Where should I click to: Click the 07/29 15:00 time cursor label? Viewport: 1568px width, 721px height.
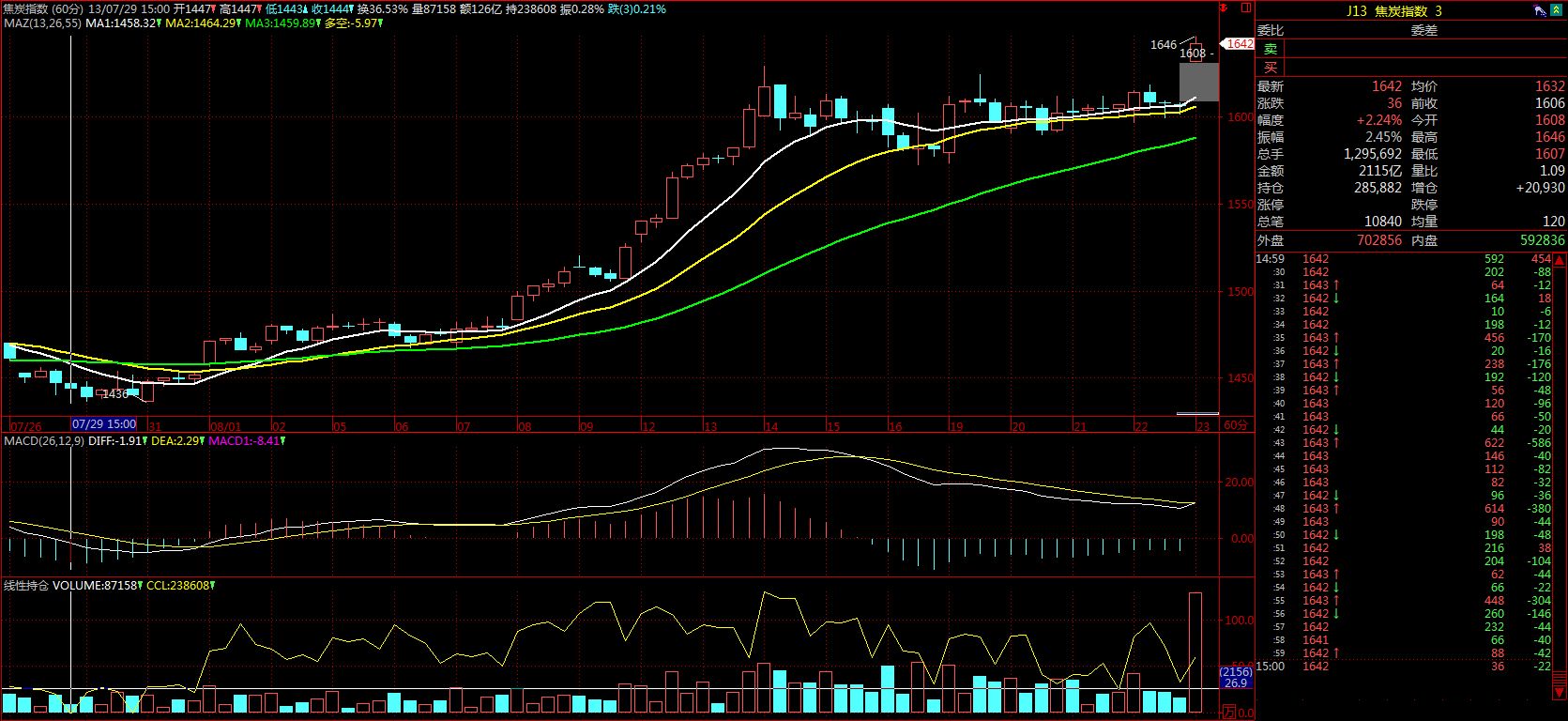[104, 424]
